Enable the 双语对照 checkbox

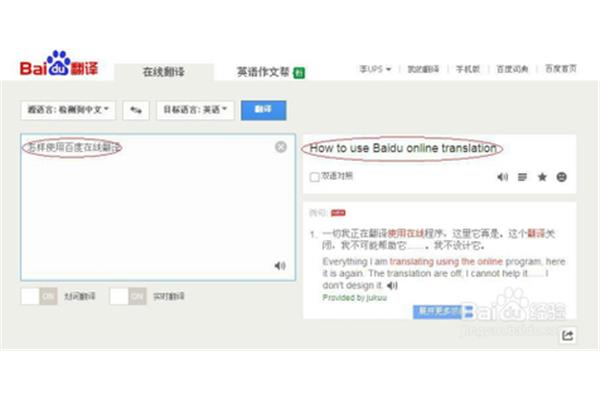coord(315,177)
